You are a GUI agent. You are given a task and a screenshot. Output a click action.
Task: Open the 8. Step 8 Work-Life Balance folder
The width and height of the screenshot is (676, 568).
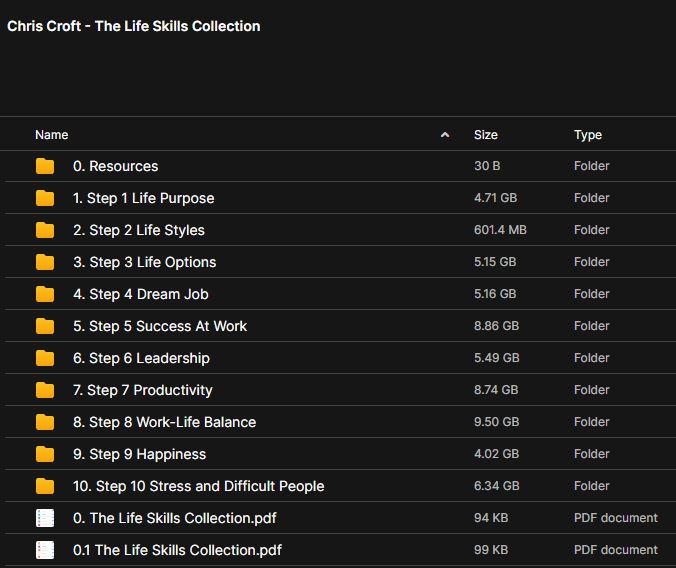[x=164, y=422]
